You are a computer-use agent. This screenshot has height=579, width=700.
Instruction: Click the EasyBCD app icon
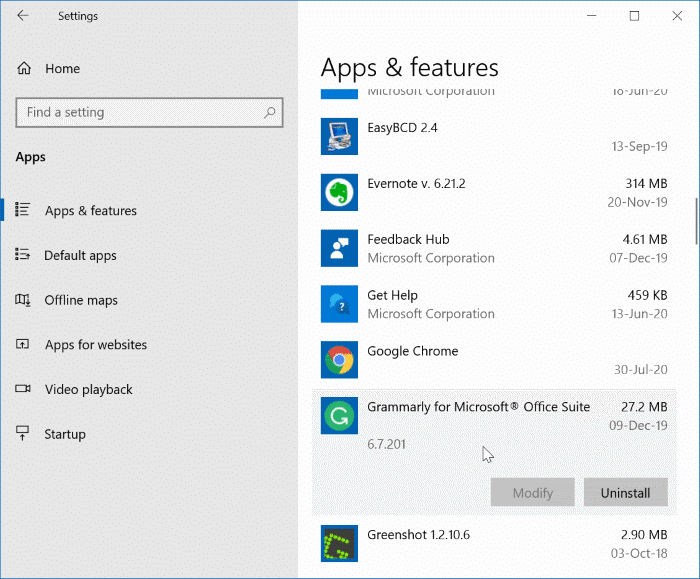[339, 136]
